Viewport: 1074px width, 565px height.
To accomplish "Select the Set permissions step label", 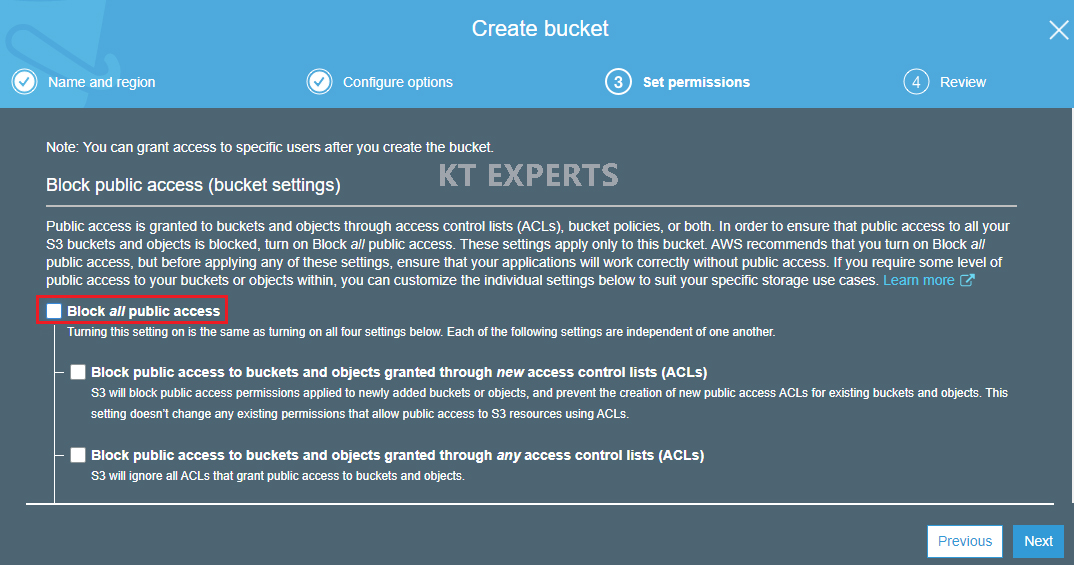I will (696, 82).
